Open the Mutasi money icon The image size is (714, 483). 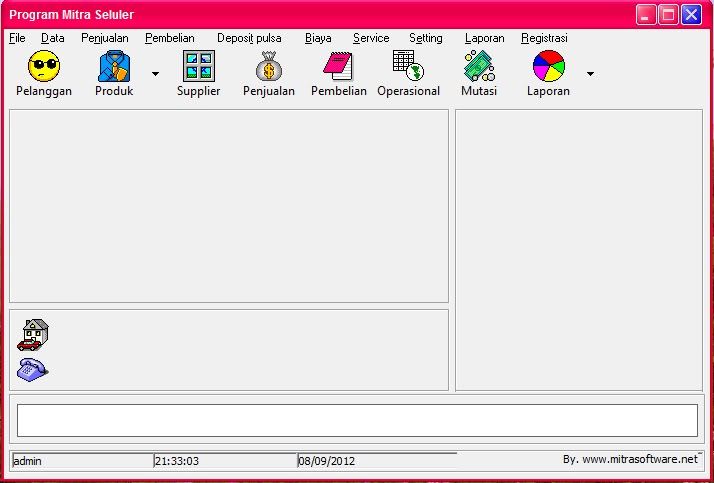coord(479,66)
